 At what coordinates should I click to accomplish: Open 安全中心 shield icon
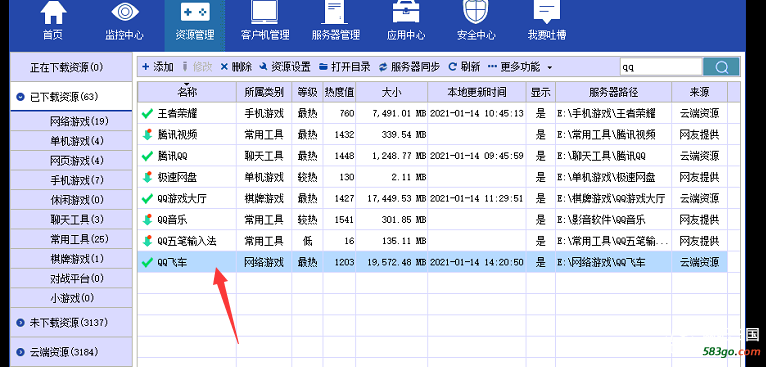(x=475, y=13)
